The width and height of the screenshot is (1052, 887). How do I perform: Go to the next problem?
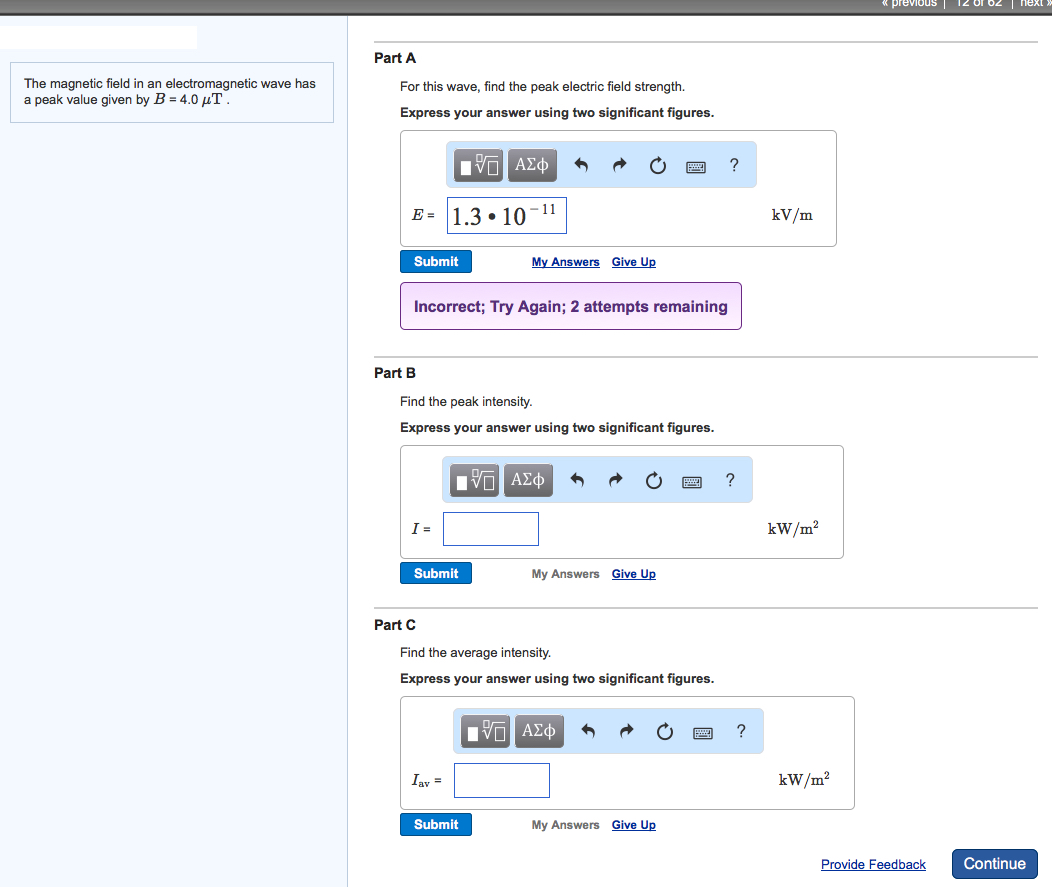1034,4
